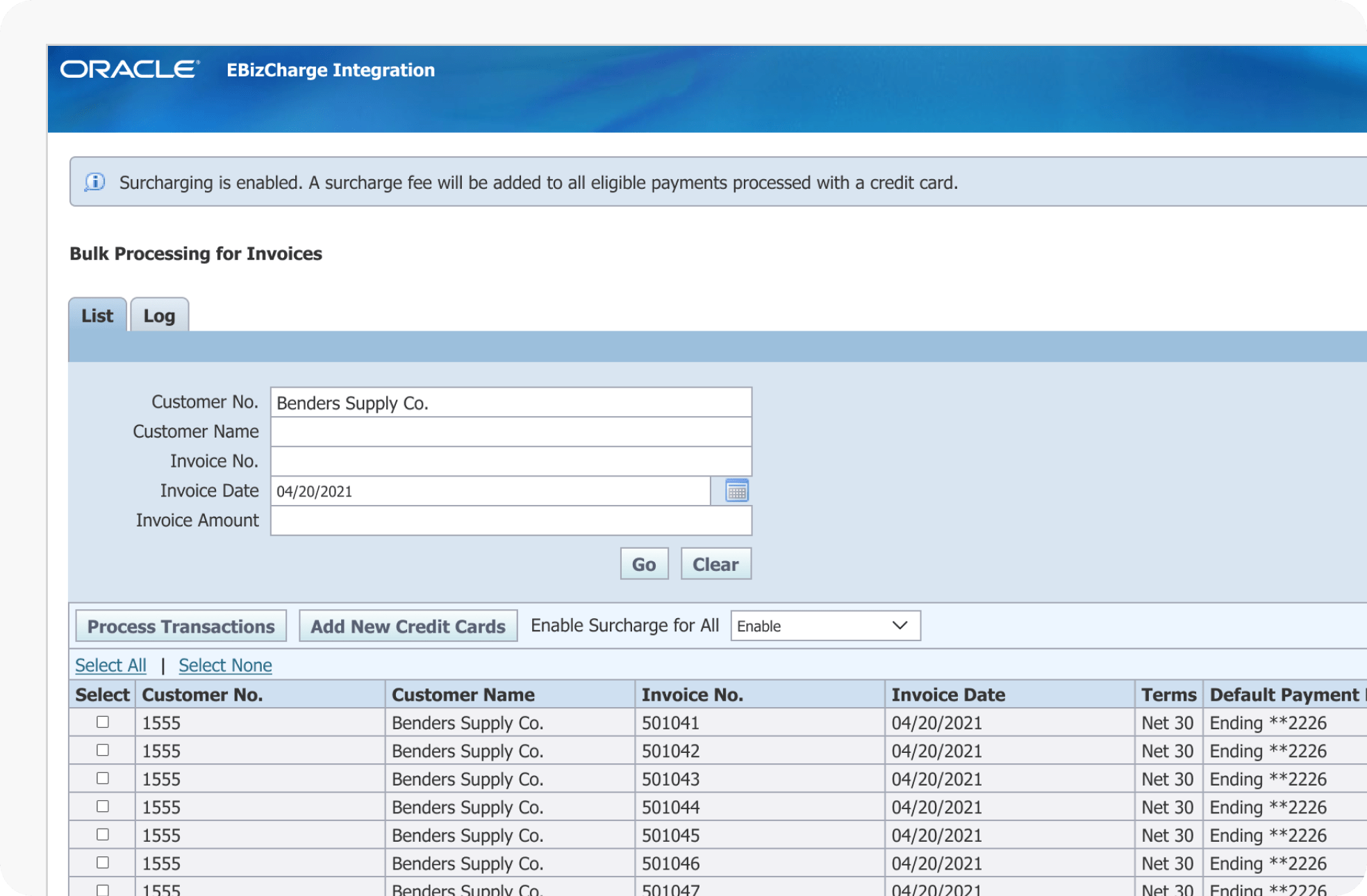Click the Select column header
Image resolution: width=1367 pixels, height=896 pixels.
[102, 695]
